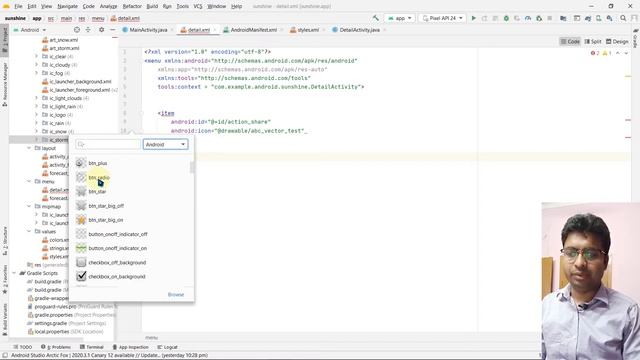Switch editor to Code view

click(x=570, y=41)
